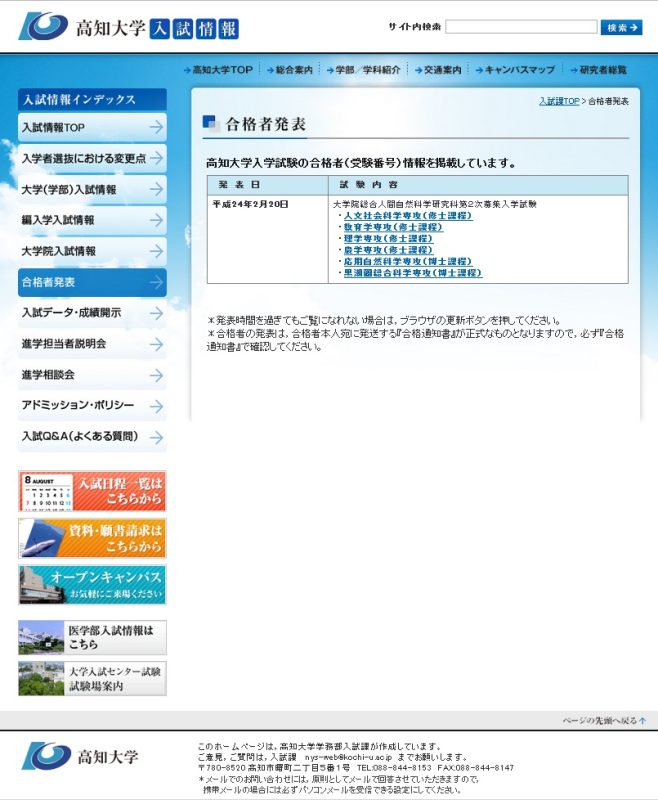Click the 検索 search button
The image size is (658, 800).
pyautogui.click(x=621, y=27)
